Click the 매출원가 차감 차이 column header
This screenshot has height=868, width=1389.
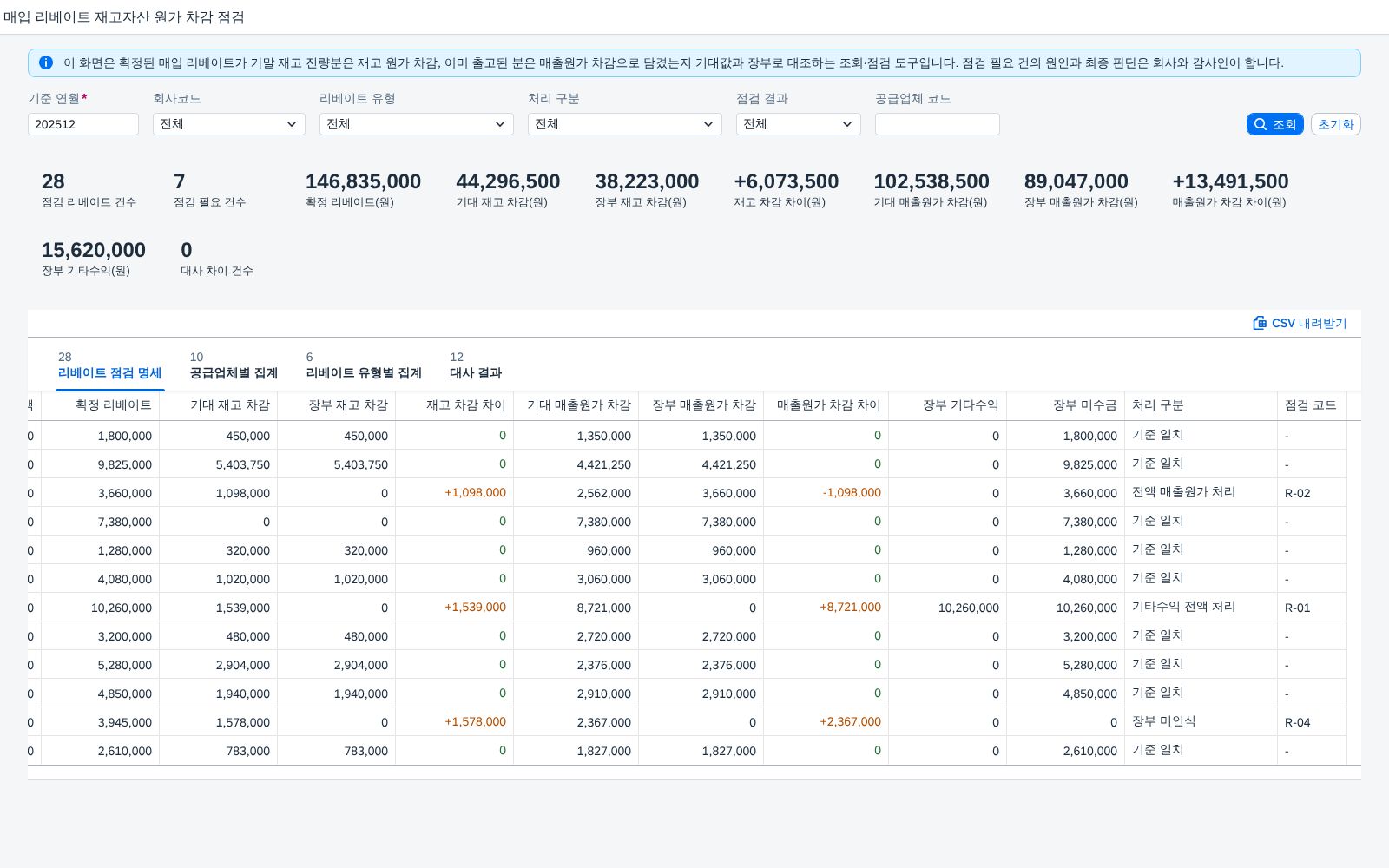[x=826, y=405]
